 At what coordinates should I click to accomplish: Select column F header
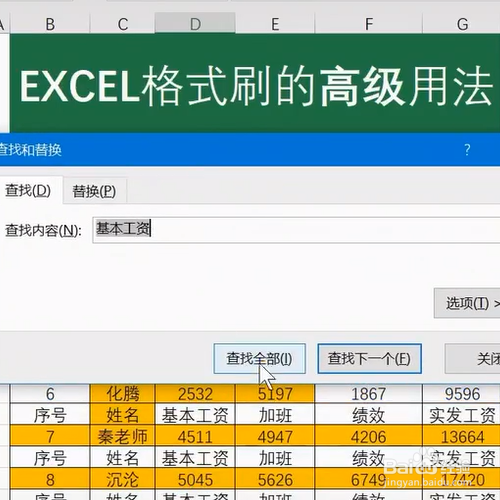368,24
